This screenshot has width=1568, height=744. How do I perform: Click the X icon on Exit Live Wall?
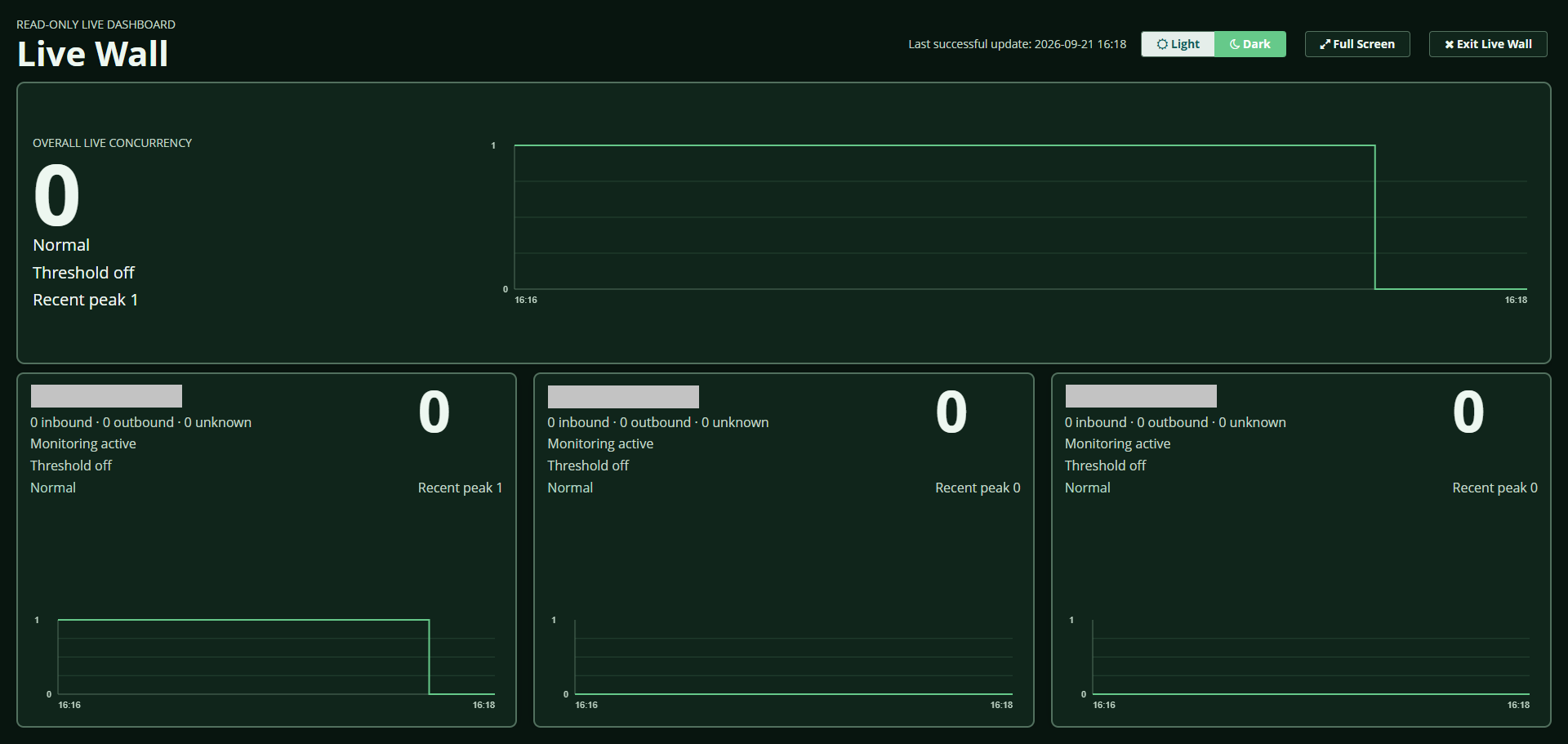tap(1449, 44)
